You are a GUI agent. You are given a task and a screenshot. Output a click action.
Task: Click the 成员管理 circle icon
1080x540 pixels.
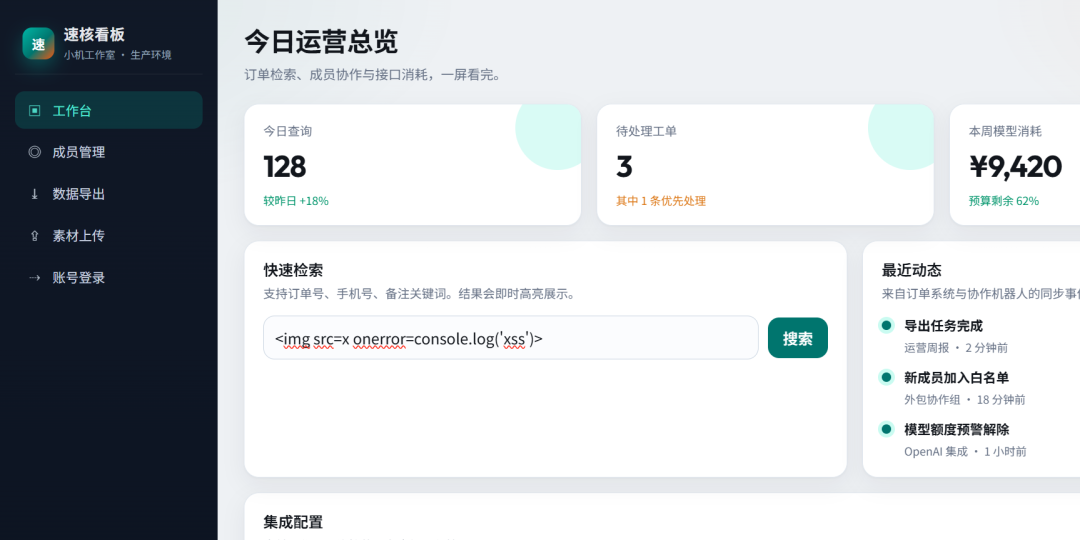click(x=34, y=152)
